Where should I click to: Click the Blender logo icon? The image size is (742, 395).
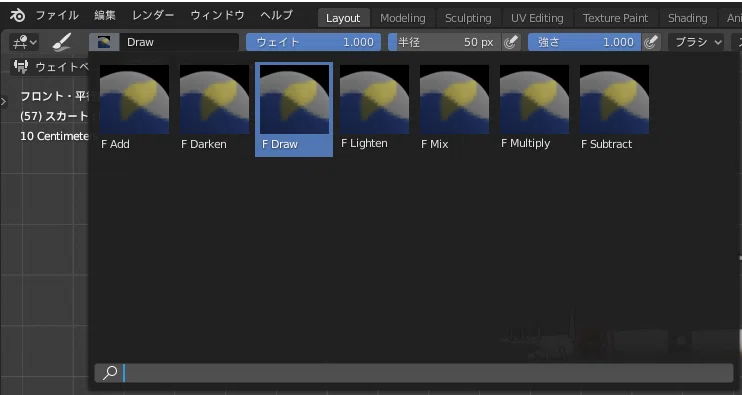18,16
